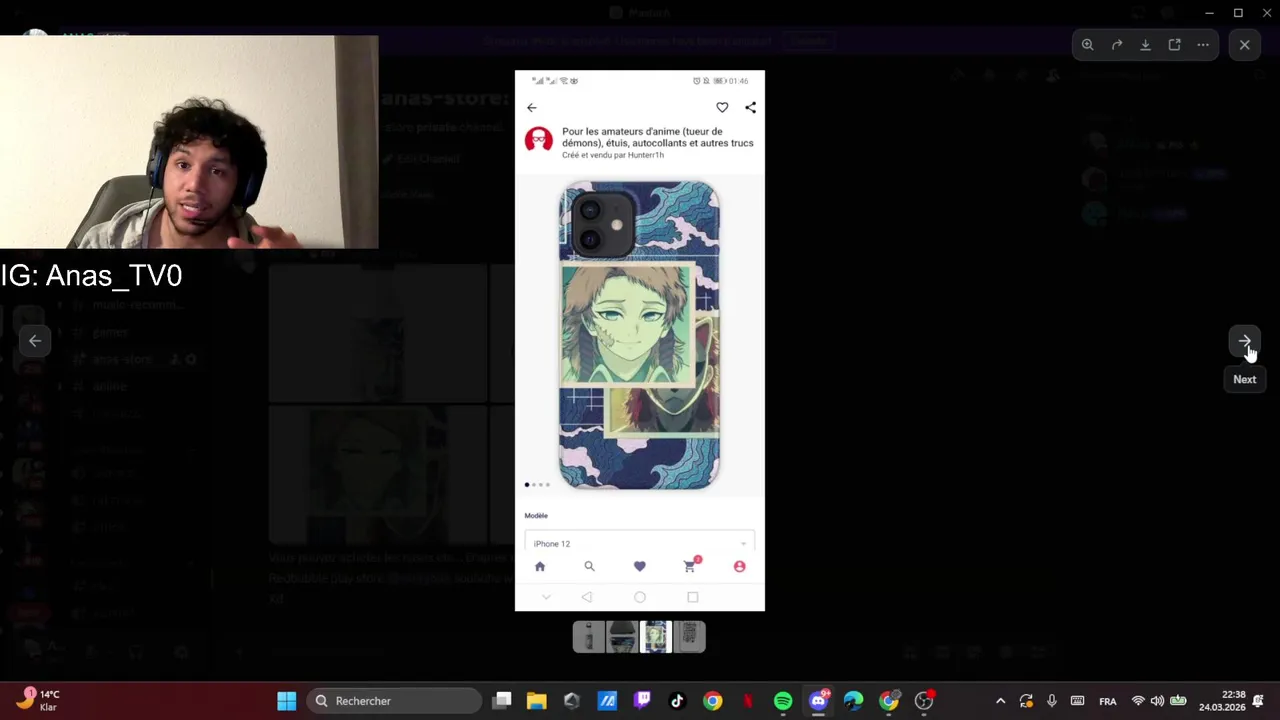Select the highlighted third thumbnail in the strip
The height and width of the screenshot is (720, 1280).
click(656, 636)
